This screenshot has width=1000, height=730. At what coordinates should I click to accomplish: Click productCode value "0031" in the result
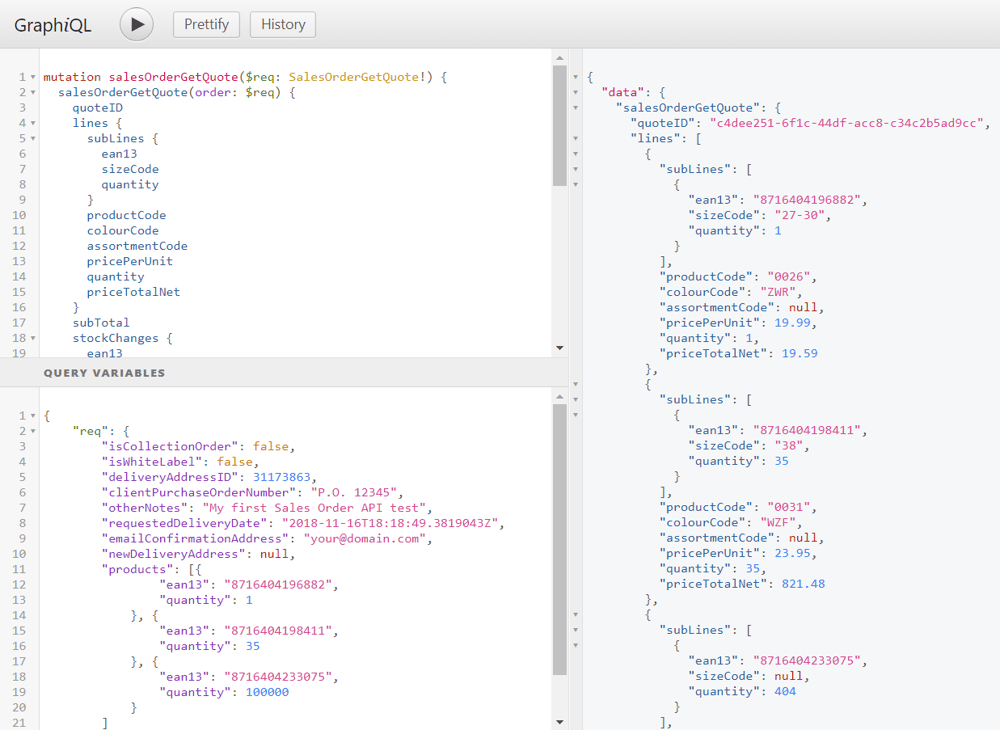(x=789, y=507)
